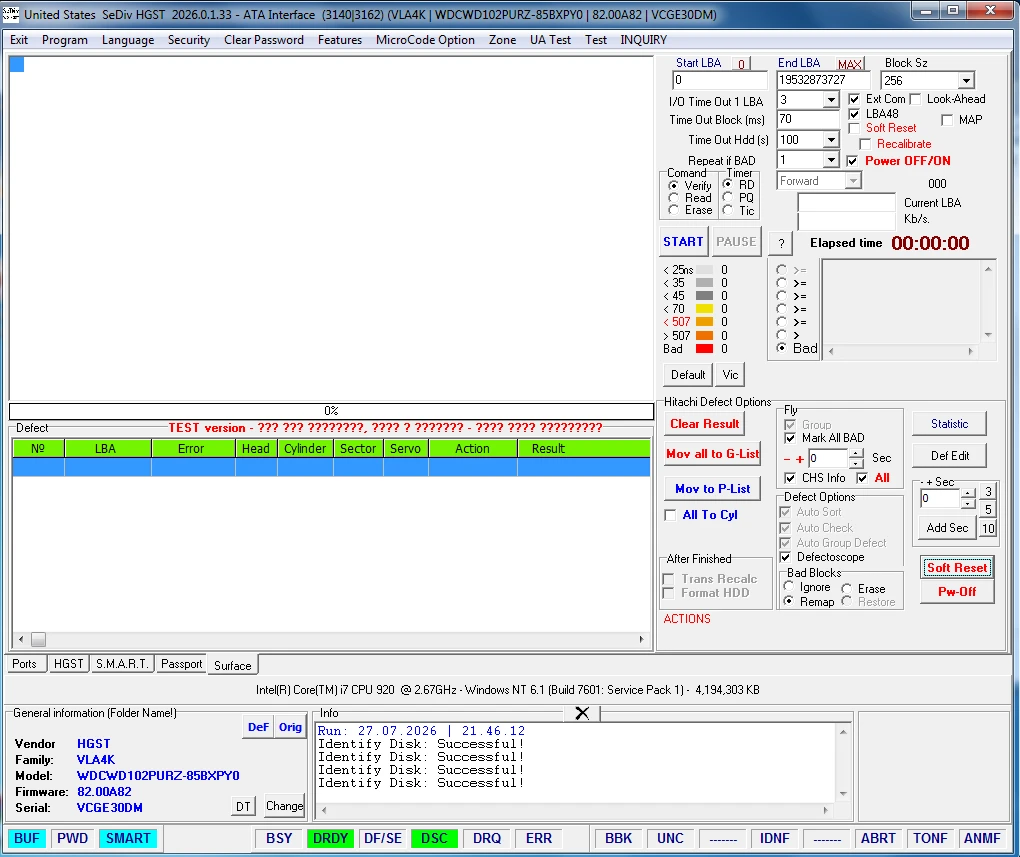Open the Time Out Hdd dropdown
This screenshot has width=1020, height=857.
(831, 140)
